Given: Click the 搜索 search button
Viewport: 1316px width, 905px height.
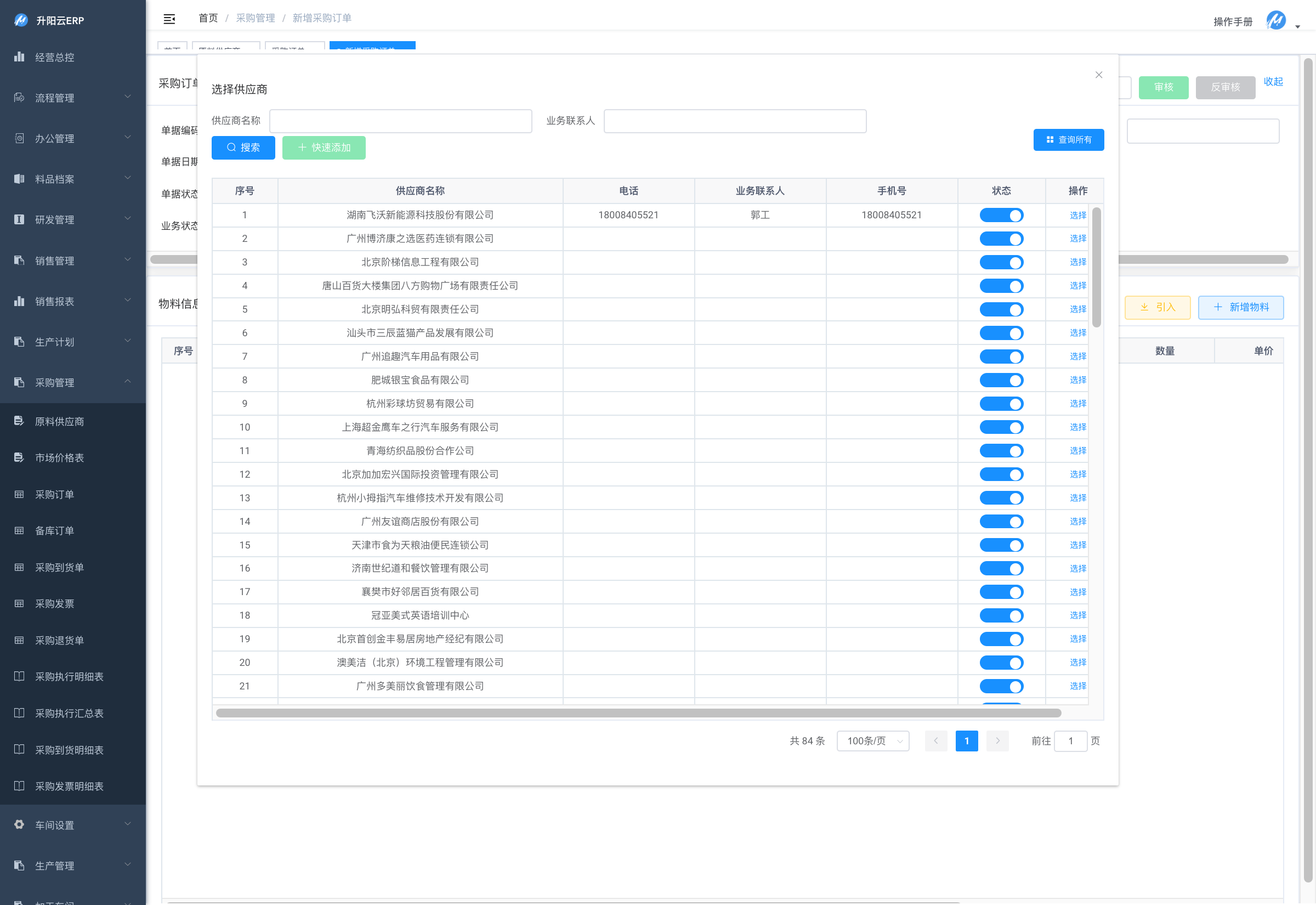Looking at the screenshot, I should [243, 148].
